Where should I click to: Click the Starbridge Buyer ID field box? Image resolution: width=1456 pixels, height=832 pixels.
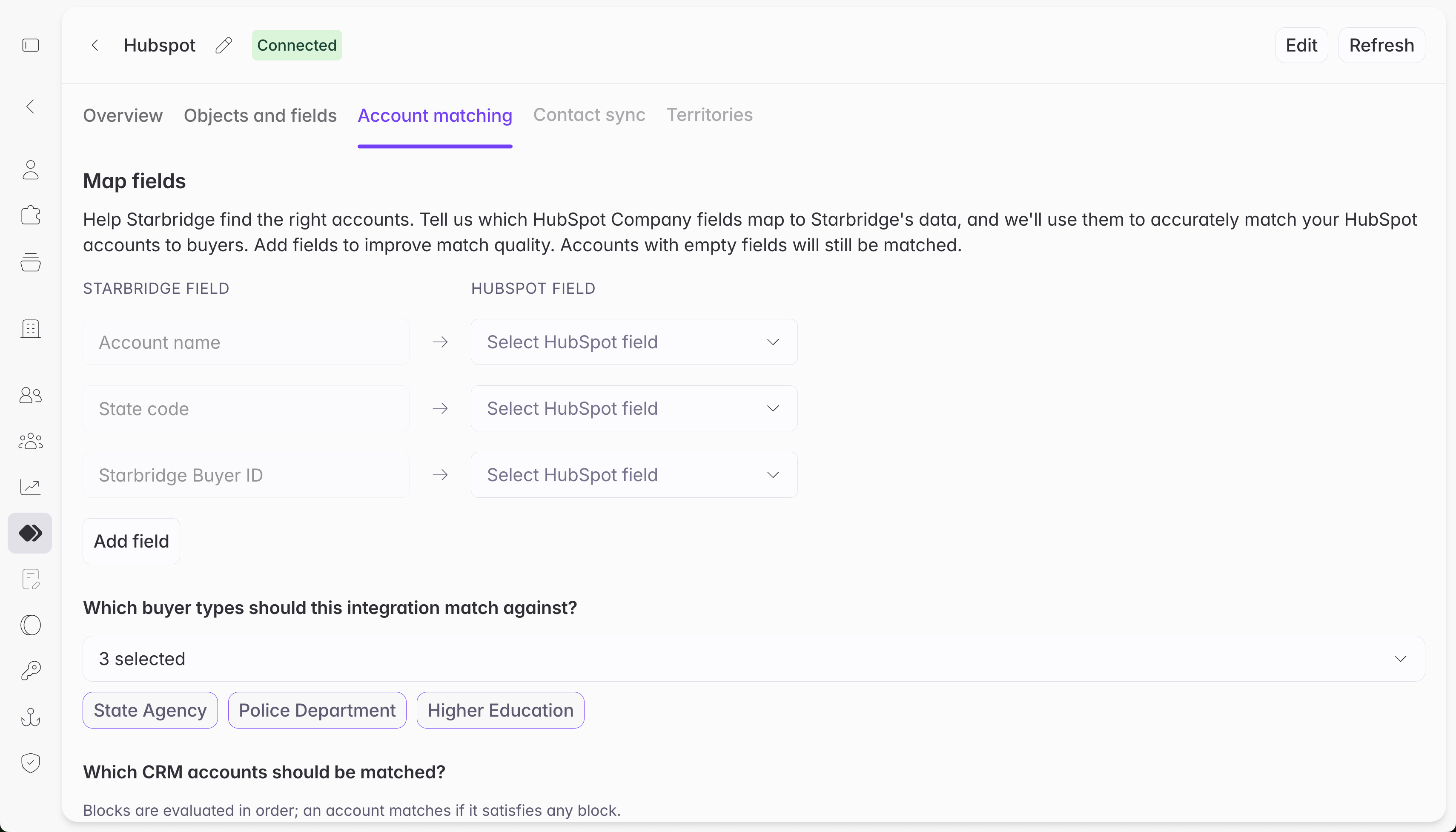tap(246, 475)
